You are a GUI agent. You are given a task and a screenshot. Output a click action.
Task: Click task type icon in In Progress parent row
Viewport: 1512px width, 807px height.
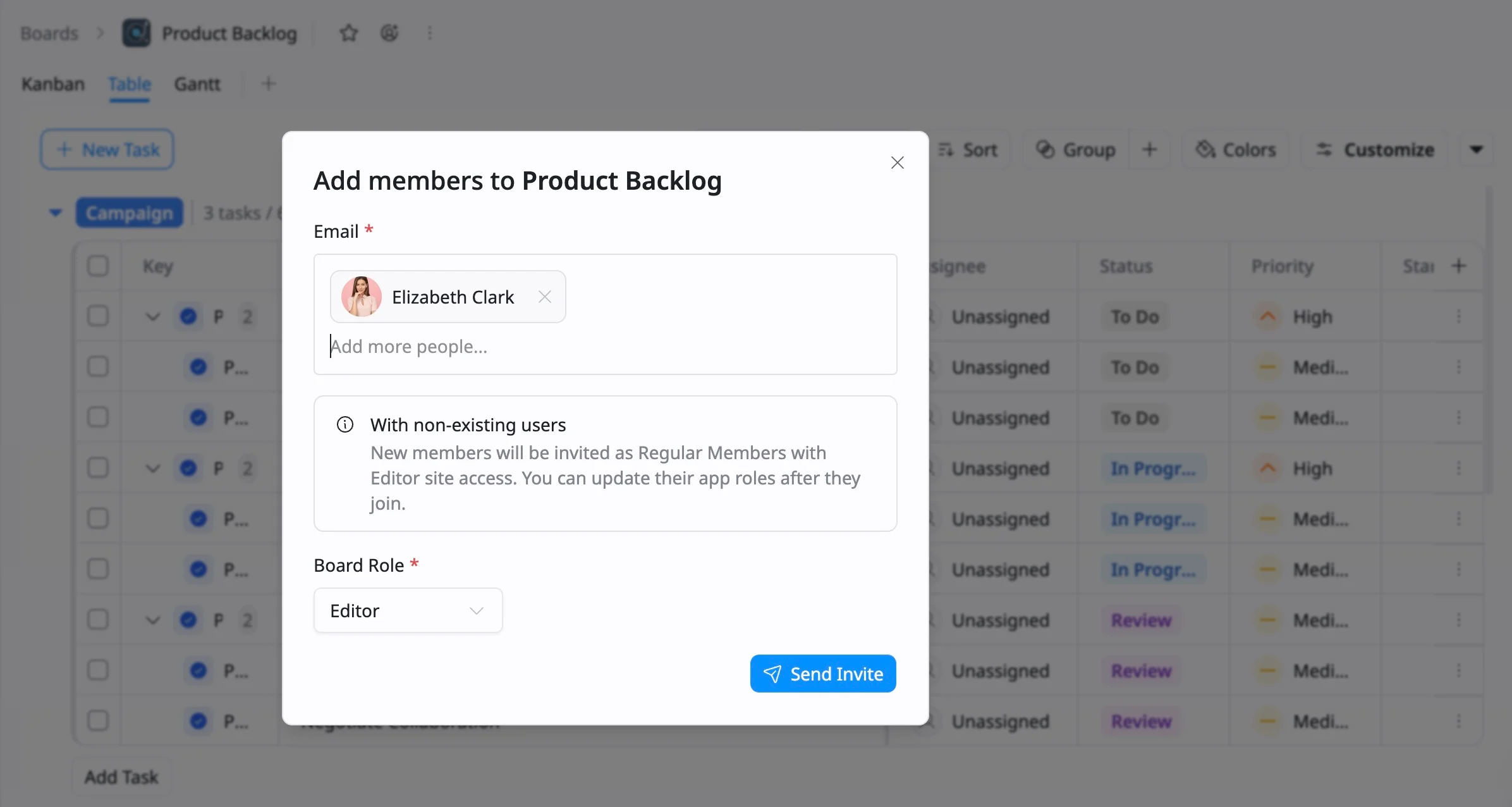pos(188,468)
